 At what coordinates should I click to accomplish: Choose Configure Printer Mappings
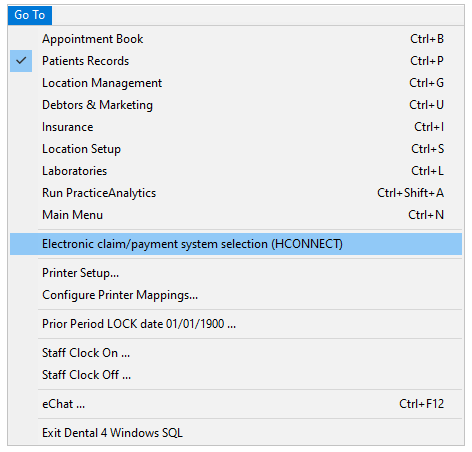point(236,295)
